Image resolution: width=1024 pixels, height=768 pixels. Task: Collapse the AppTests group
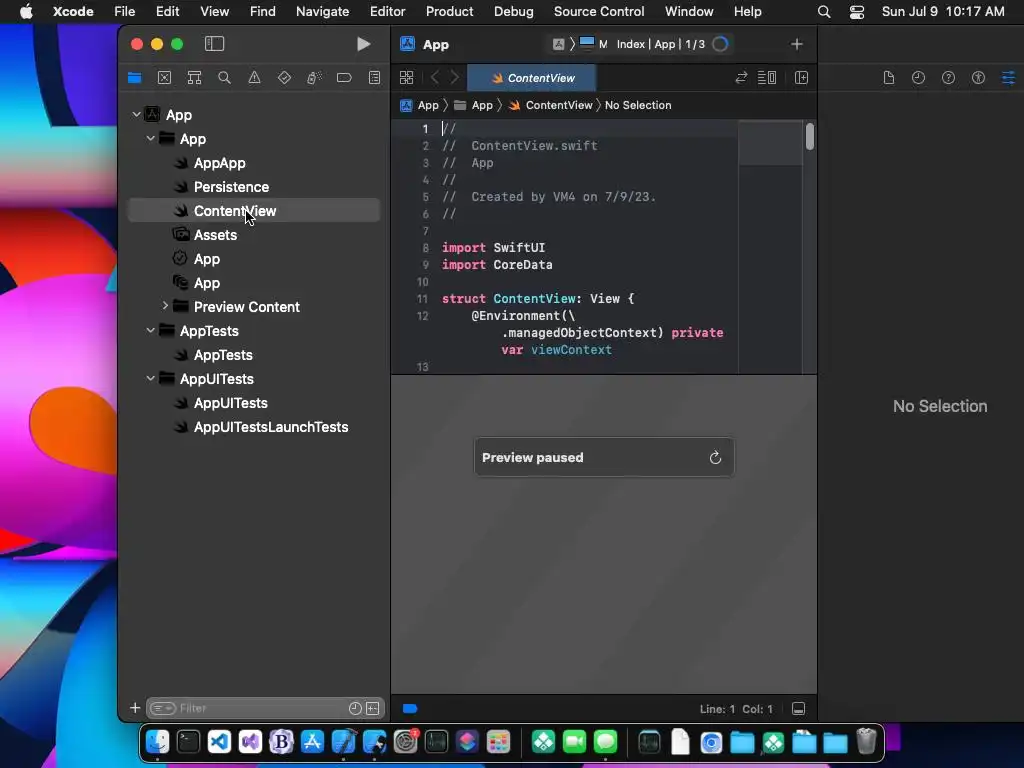coord(150,330)
